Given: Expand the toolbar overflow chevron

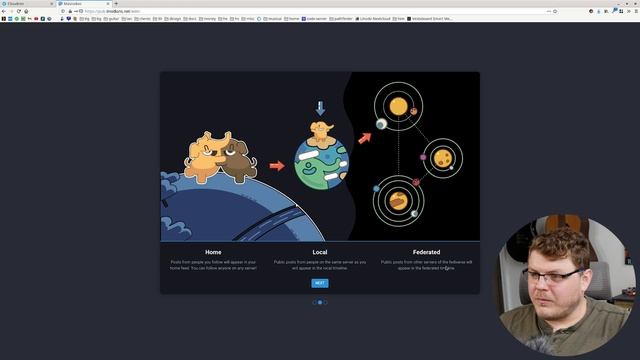Looking at the screenshot, I should [x=629, y=11].
